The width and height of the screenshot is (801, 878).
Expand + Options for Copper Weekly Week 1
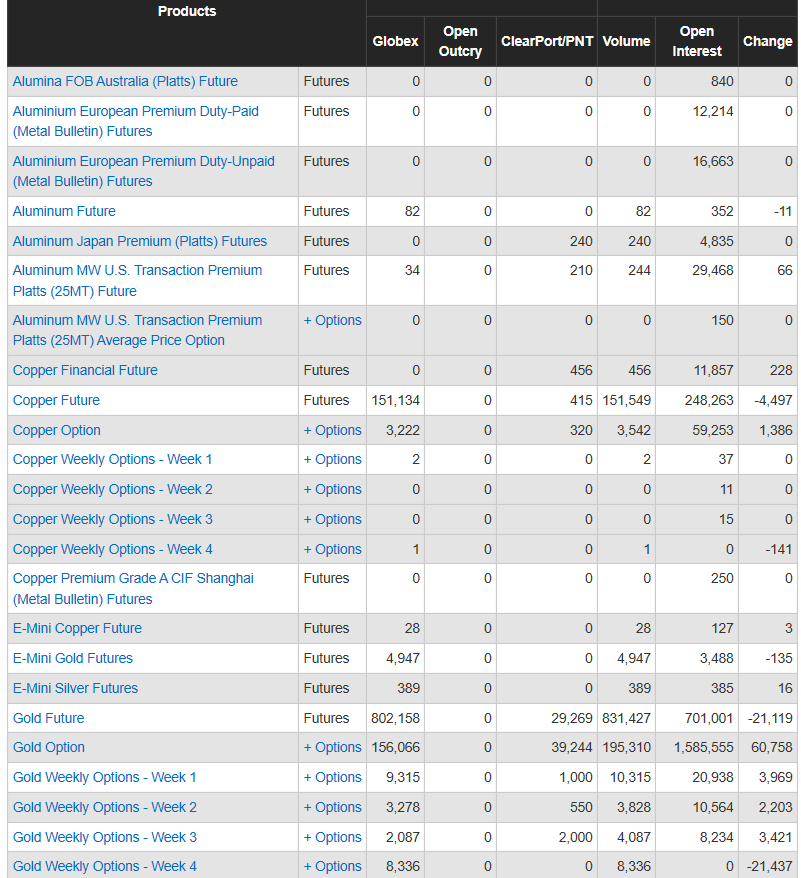(x=332, y=459)
